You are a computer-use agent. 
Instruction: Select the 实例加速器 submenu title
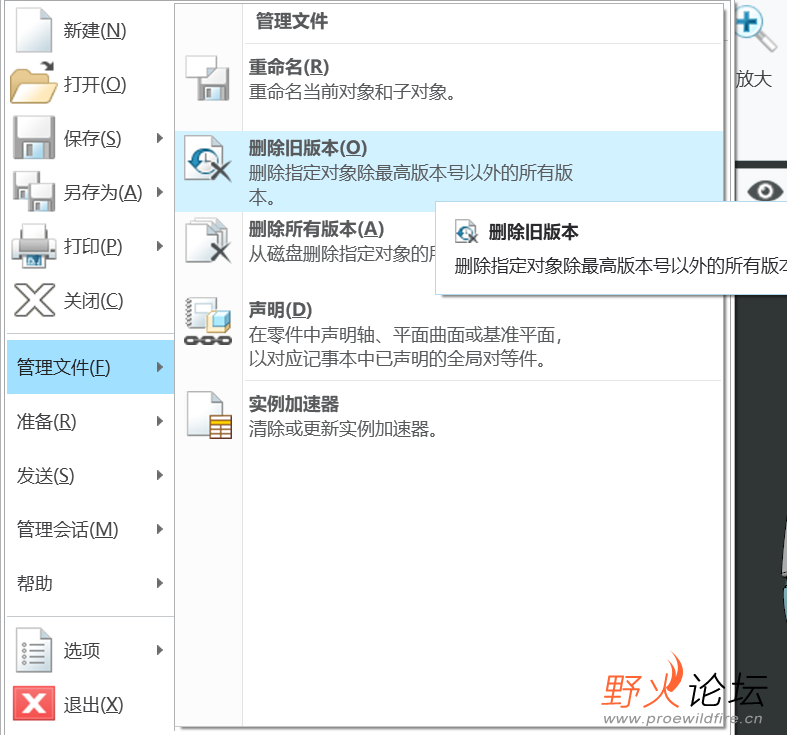[294, 404]
